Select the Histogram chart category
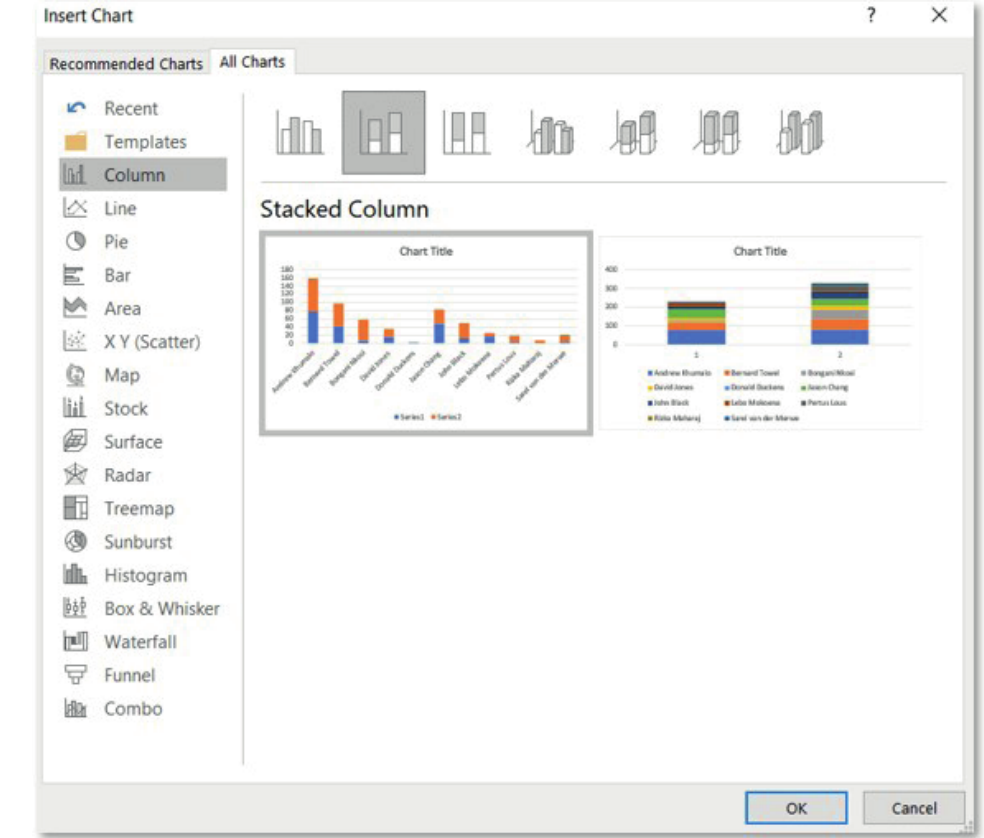984x838 pixels. 143,575
